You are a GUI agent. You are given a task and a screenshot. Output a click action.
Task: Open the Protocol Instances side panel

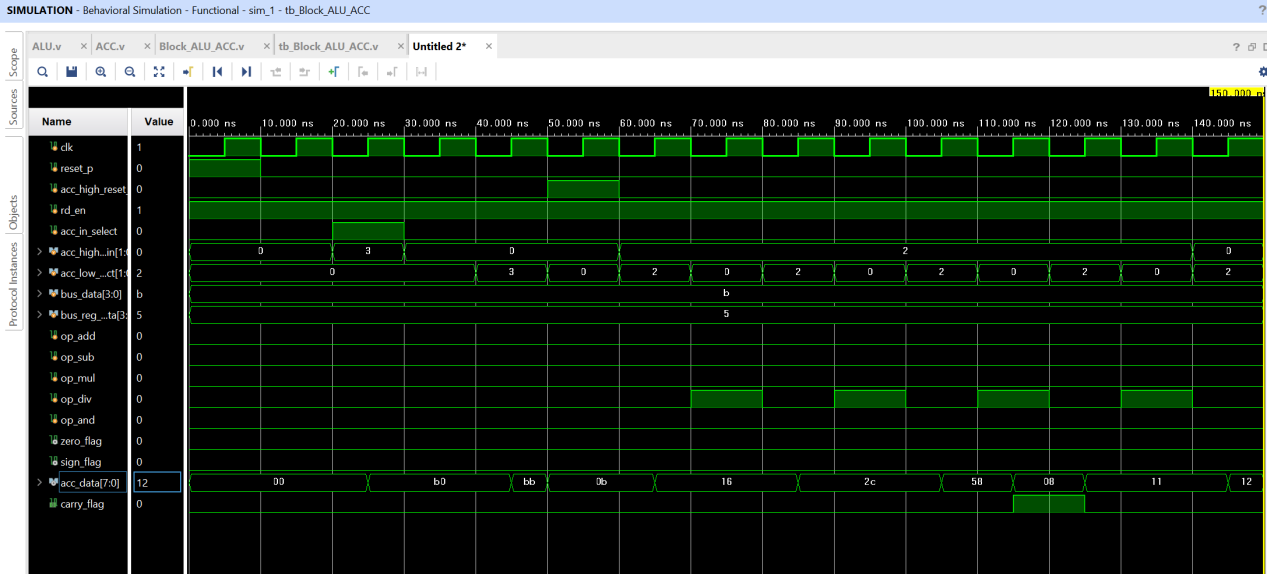point(13,284)
